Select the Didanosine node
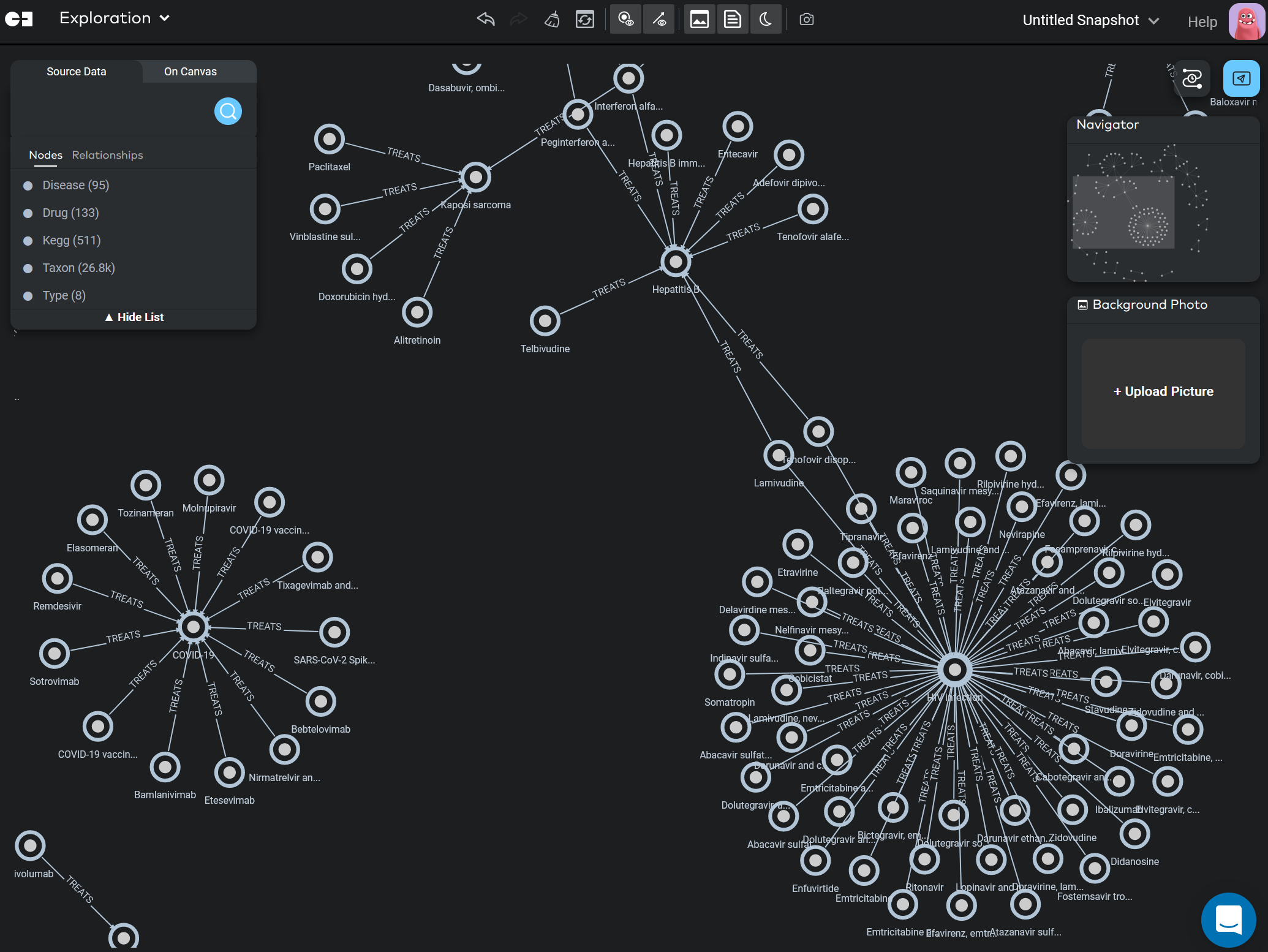This screenshot has height=952, width=1268. pyautogui.click(x=1134, y=834)
